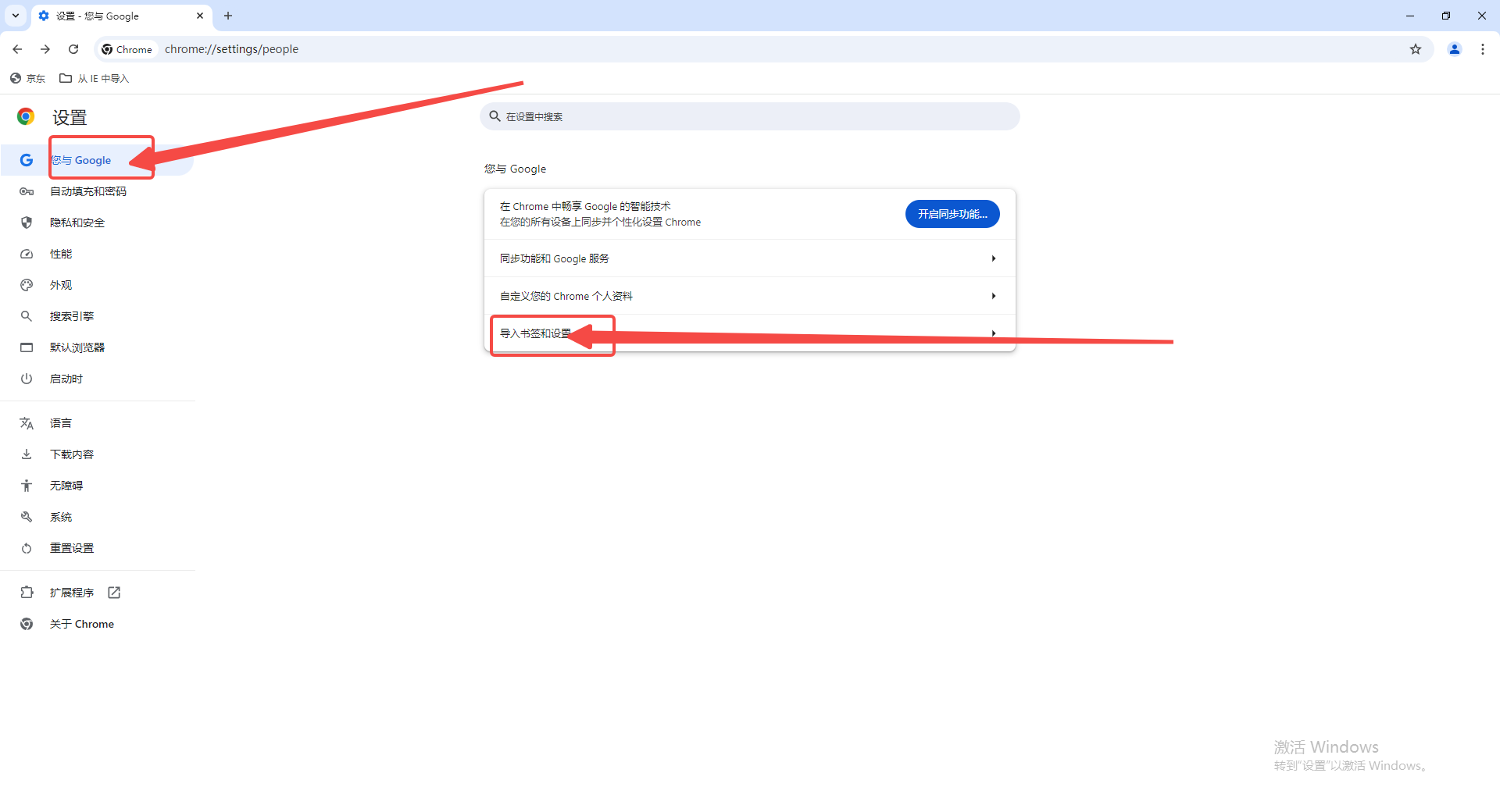Screen dimensions: 1500x812
Task: Reload the settings page
Action: pos(73,49)
